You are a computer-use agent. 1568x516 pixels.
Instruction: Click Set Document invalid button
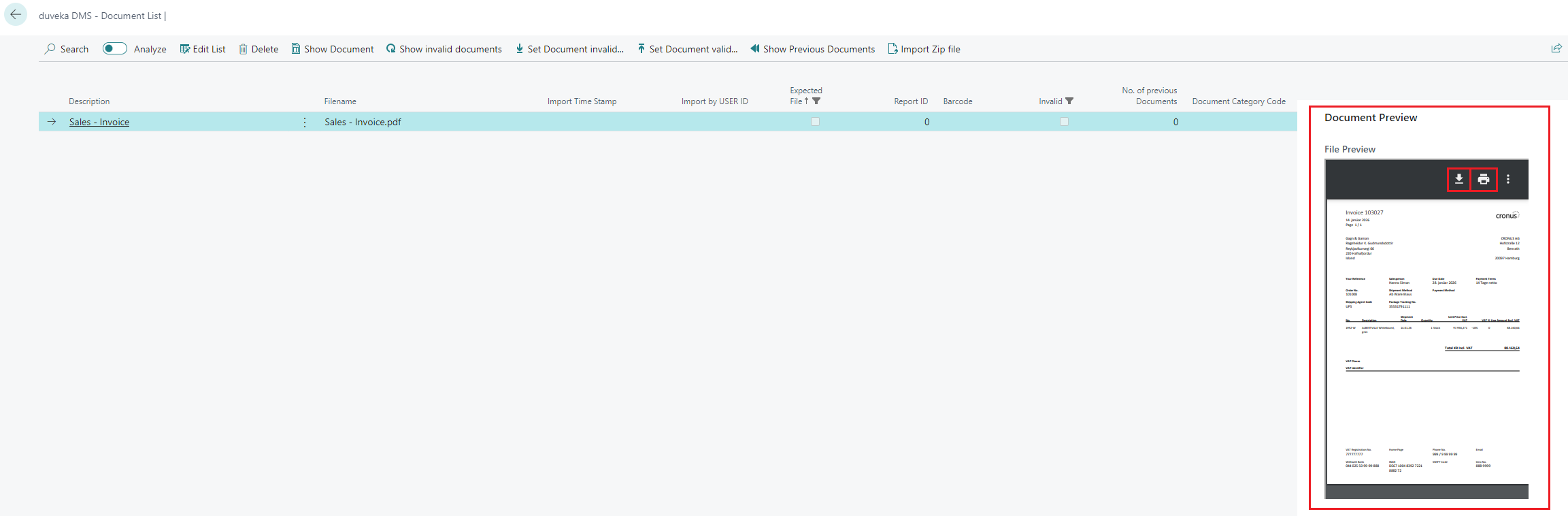pyautogui.click(x=569, y=49)
